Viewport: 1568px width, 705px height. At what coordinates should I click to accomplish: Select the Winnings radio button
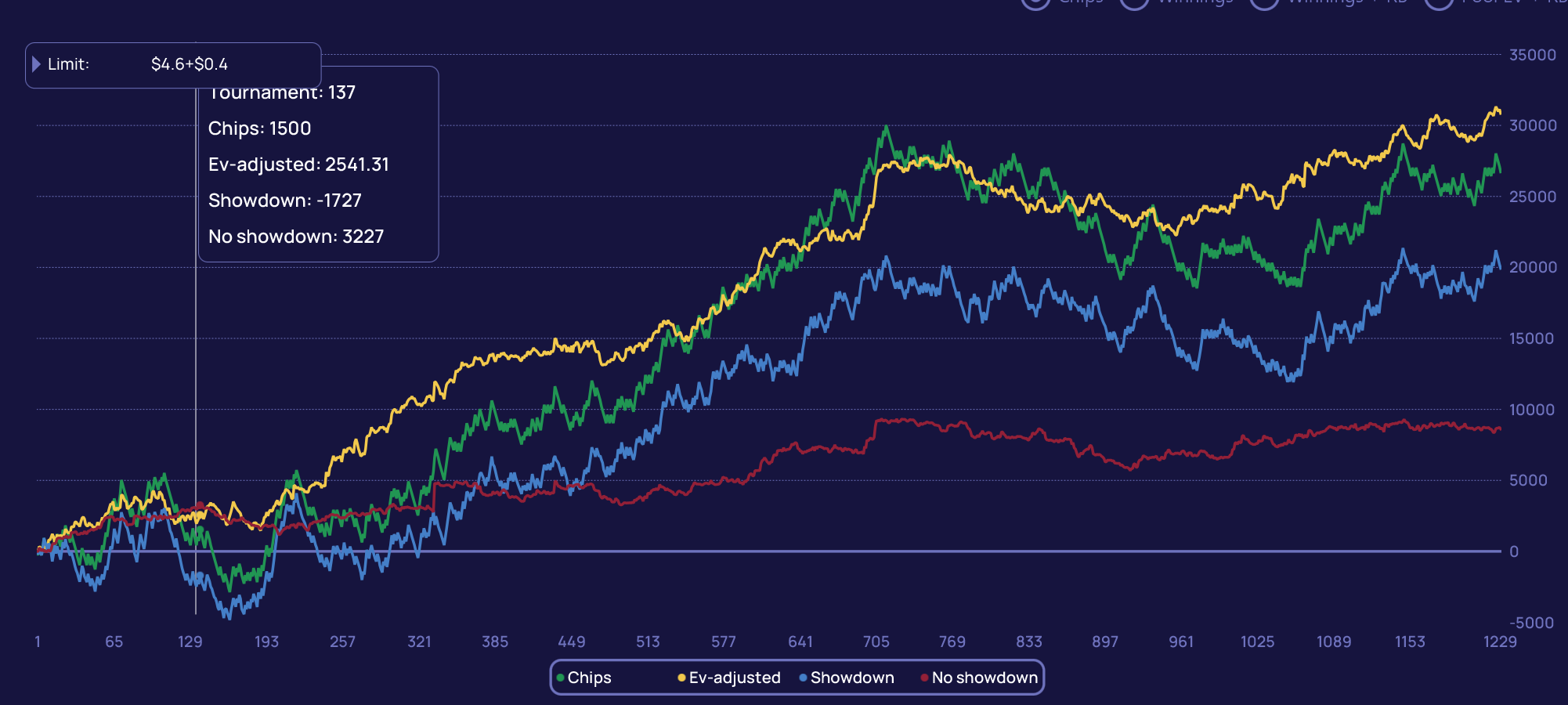coord(1134,2)
